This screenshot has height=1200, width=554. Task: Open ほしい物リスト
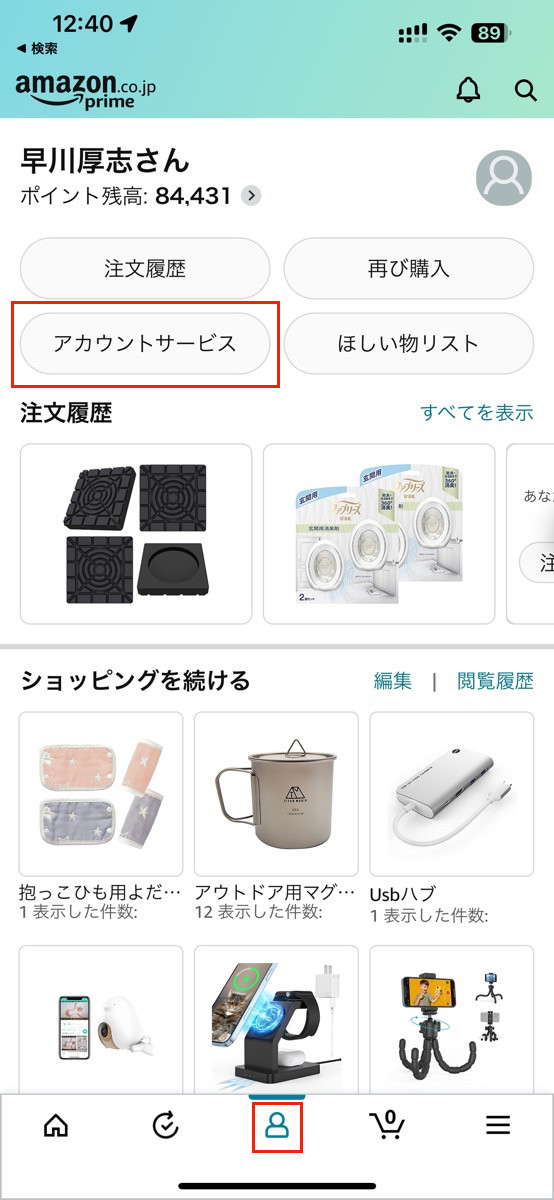pyautogui.click(x=409, y=344)
